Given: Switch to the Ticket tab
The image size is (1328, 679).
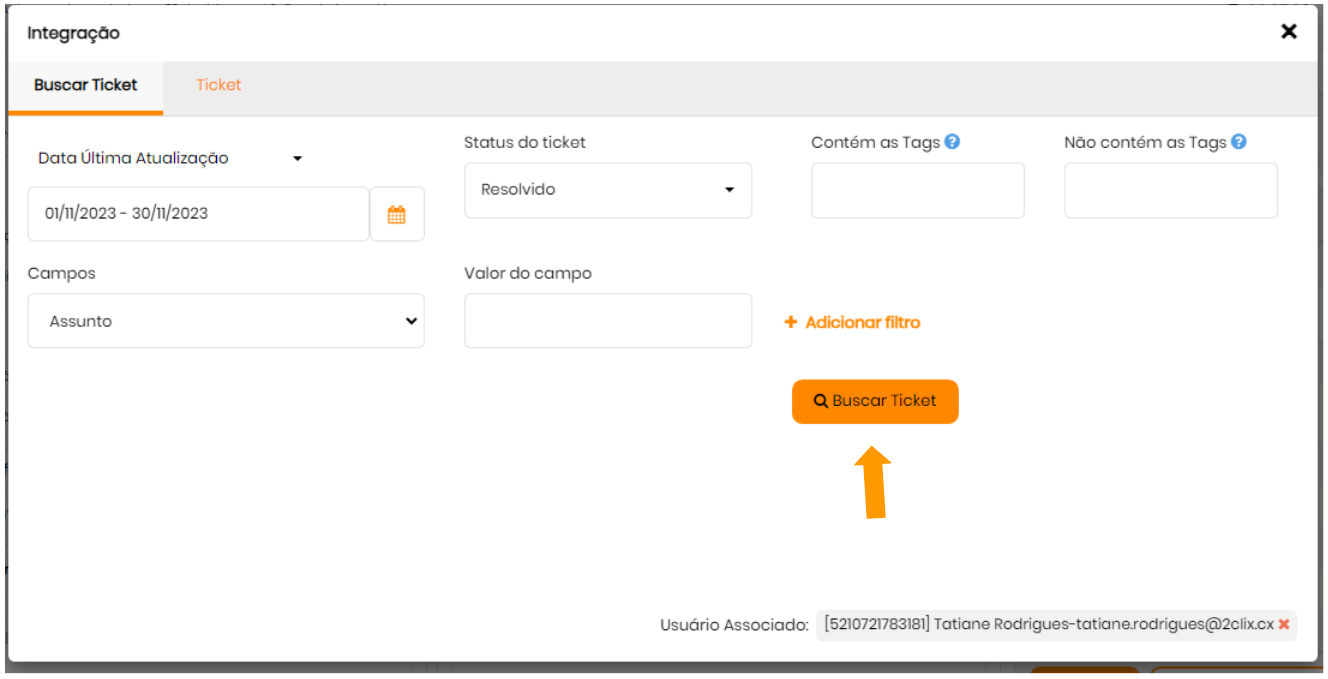Looking at the screenshot, I should pos(218,85).
